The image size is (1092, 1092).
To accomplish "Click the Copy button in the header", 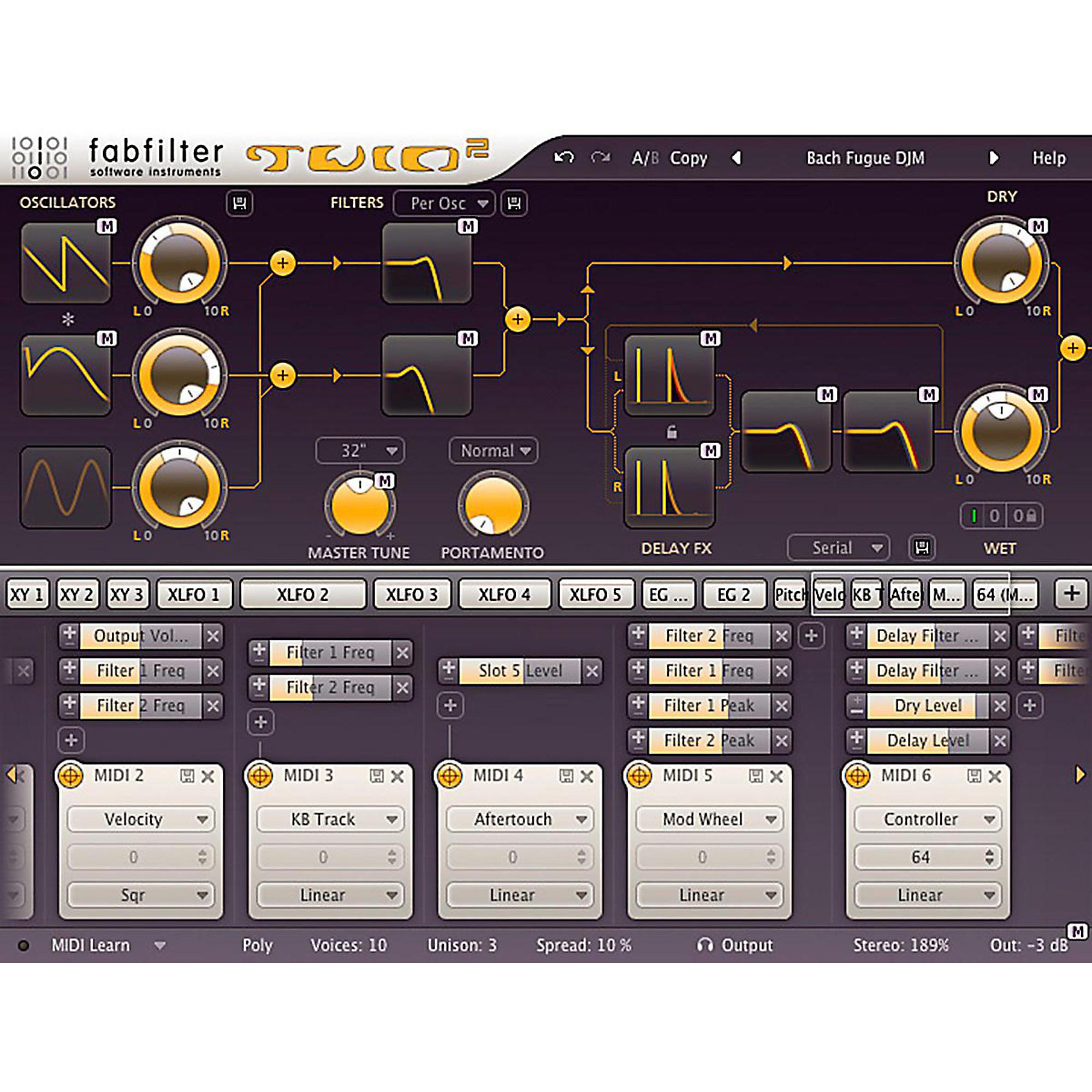I will [689, 158].
